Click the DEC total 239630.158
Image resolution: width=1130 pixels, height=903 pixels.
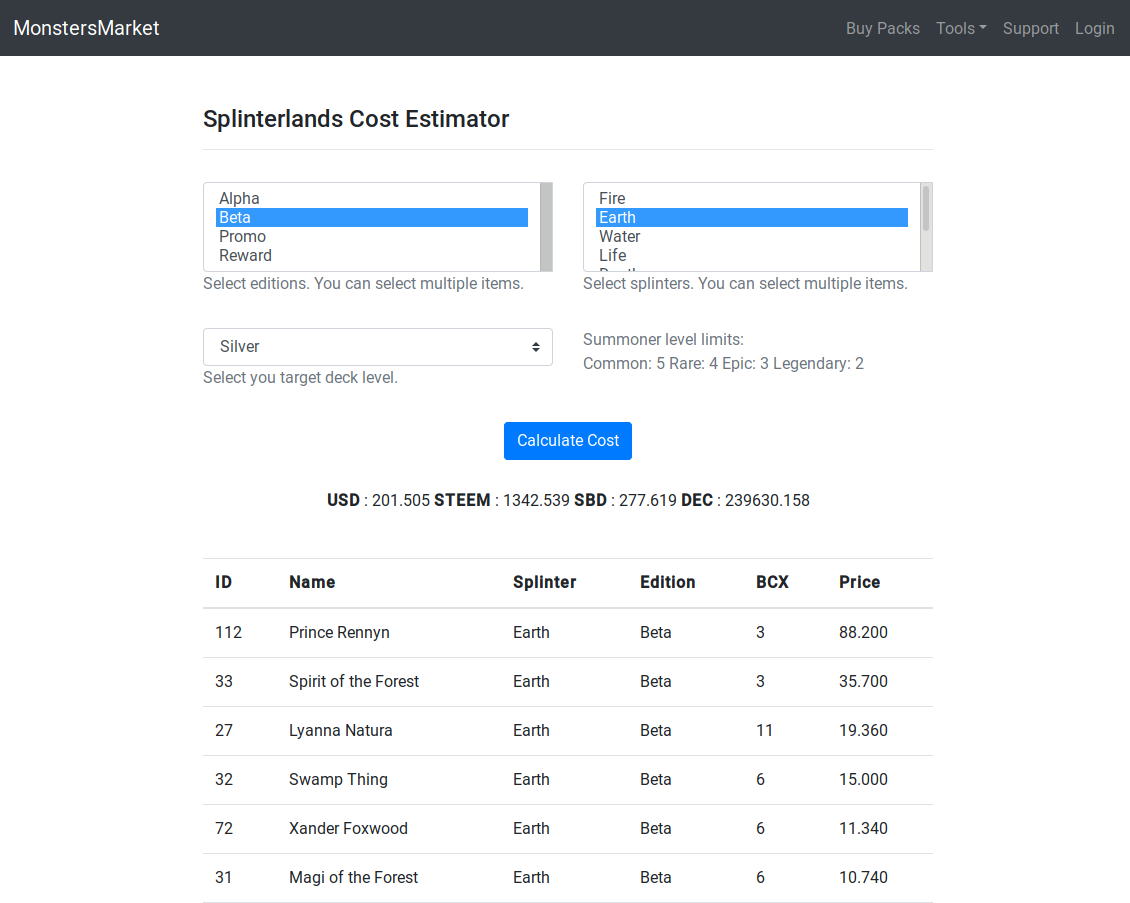coord(767,500)
